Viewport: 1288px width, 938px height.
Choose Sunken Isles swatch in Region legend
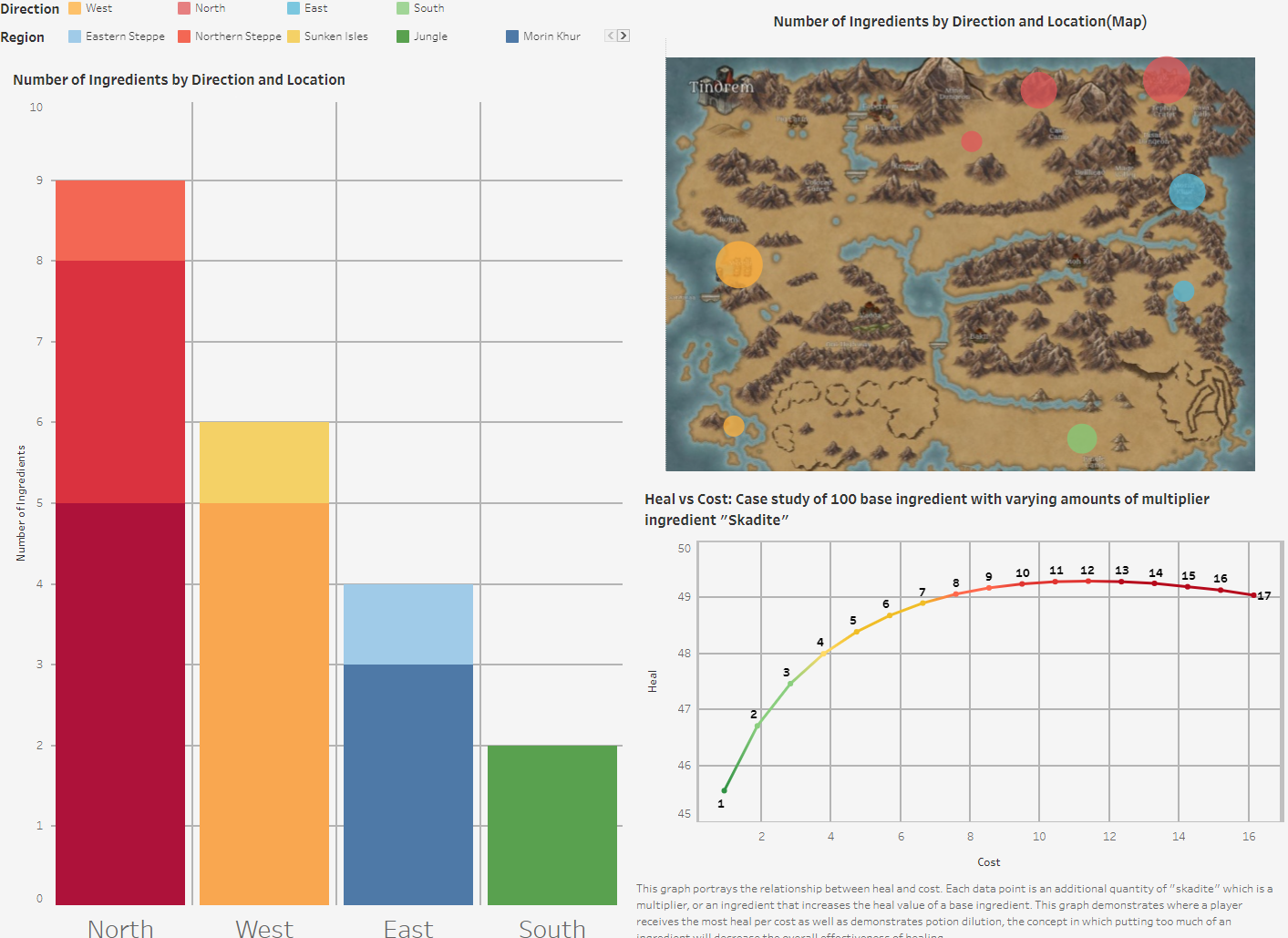coord(294,36)
